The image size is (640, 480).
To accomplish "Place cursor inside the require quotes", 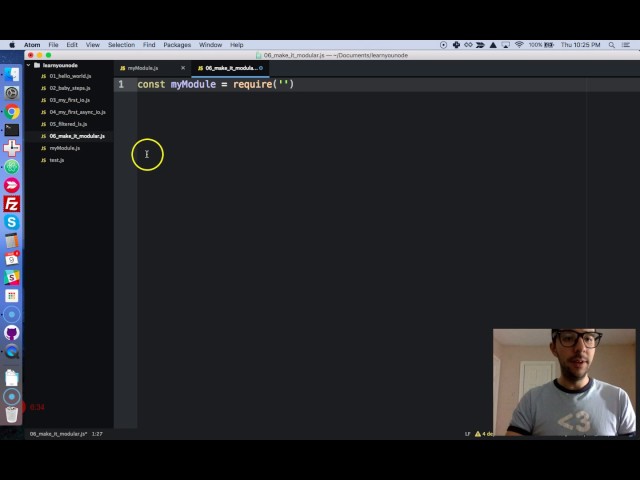I will [x=284, y=84].
